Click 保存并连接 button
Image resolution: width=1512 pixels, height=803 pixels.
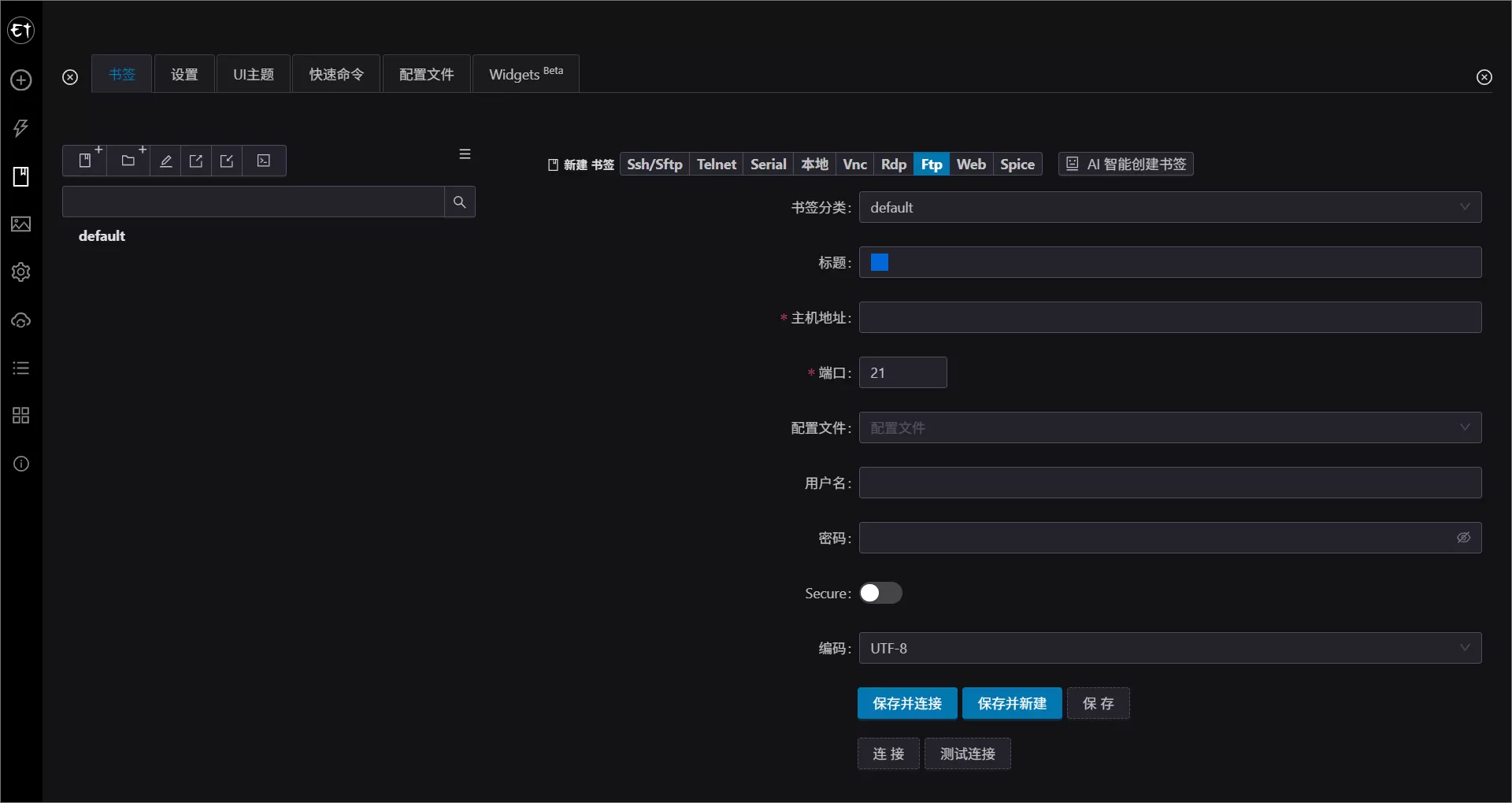(x=907, y=703)
